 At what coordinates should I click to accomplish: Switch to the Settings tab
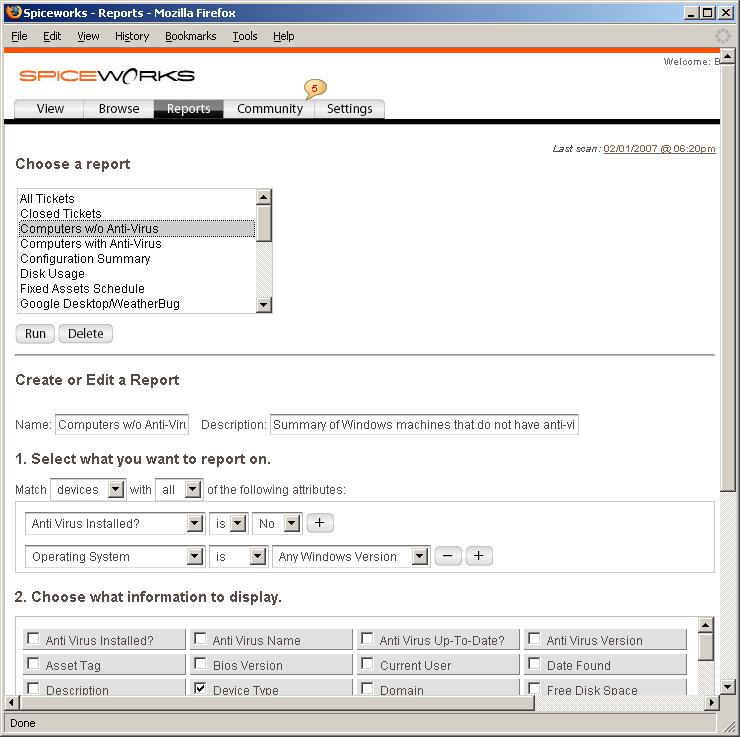(350, 109)
